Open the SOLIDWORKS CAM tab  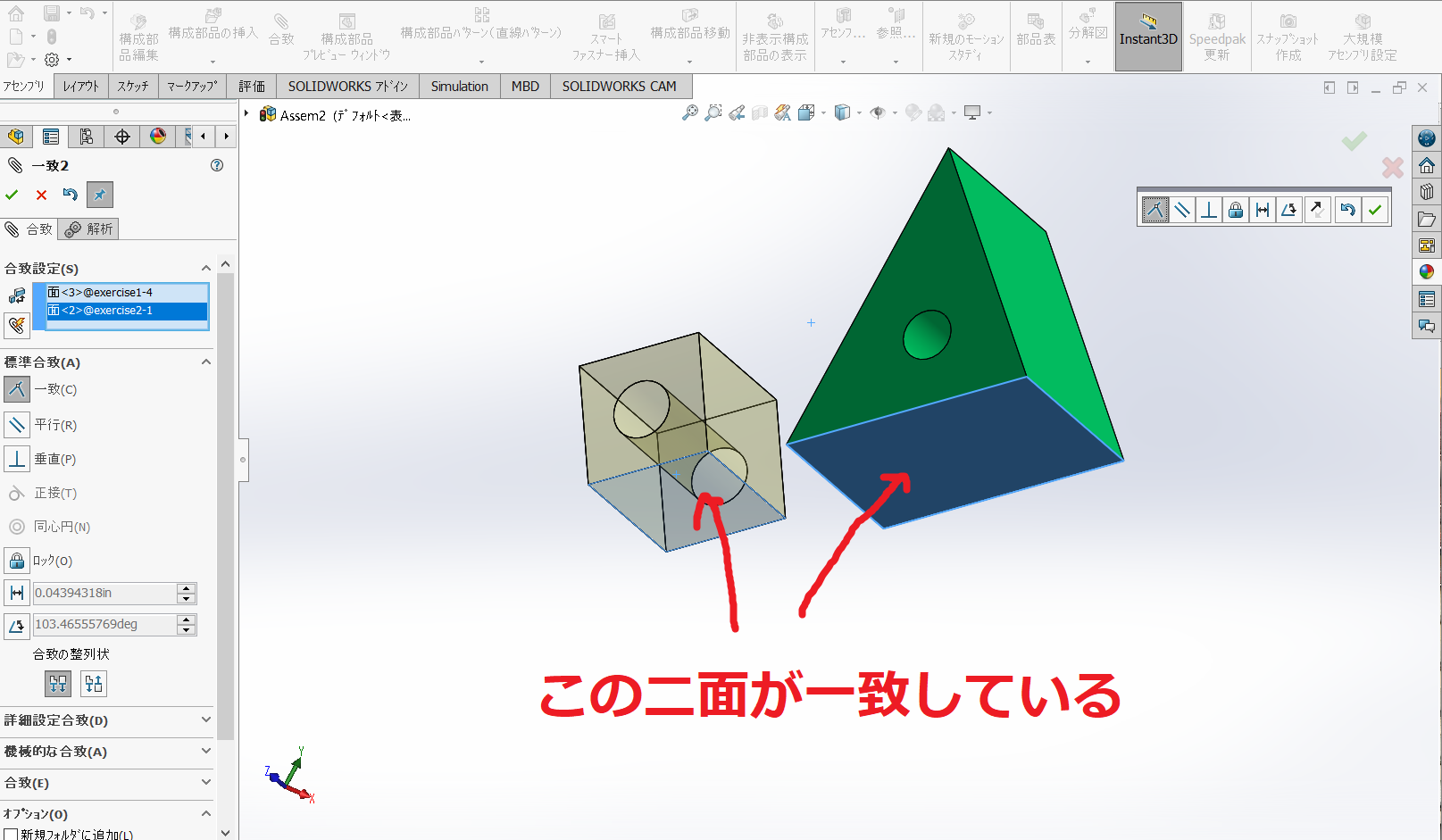[x=619, y=86]
